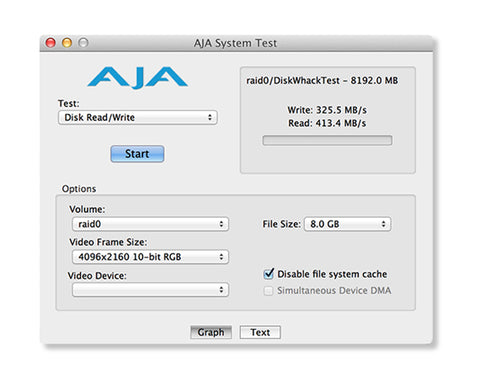Click the AJA logo
Screen dimensions: 480x387
pyautogui.click(x=137, y=78)
